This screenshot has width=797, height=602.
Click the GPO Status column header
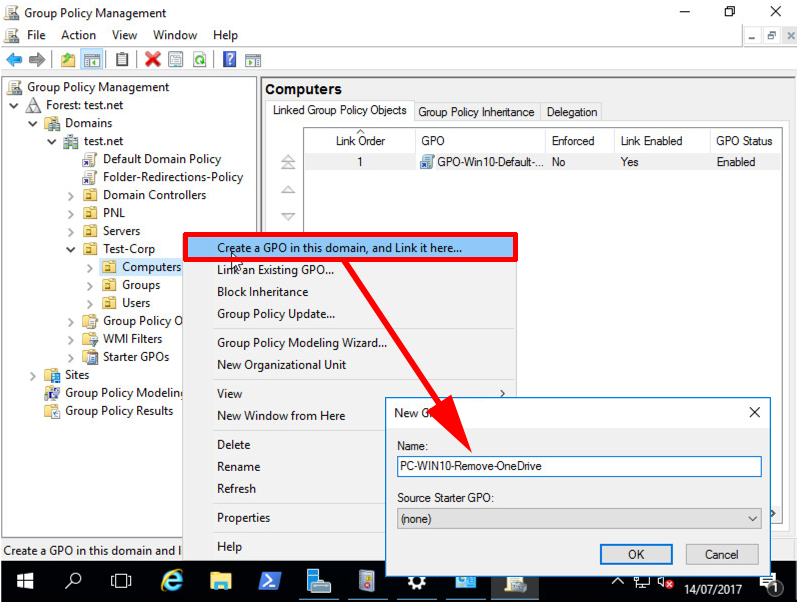click(744, 141)
